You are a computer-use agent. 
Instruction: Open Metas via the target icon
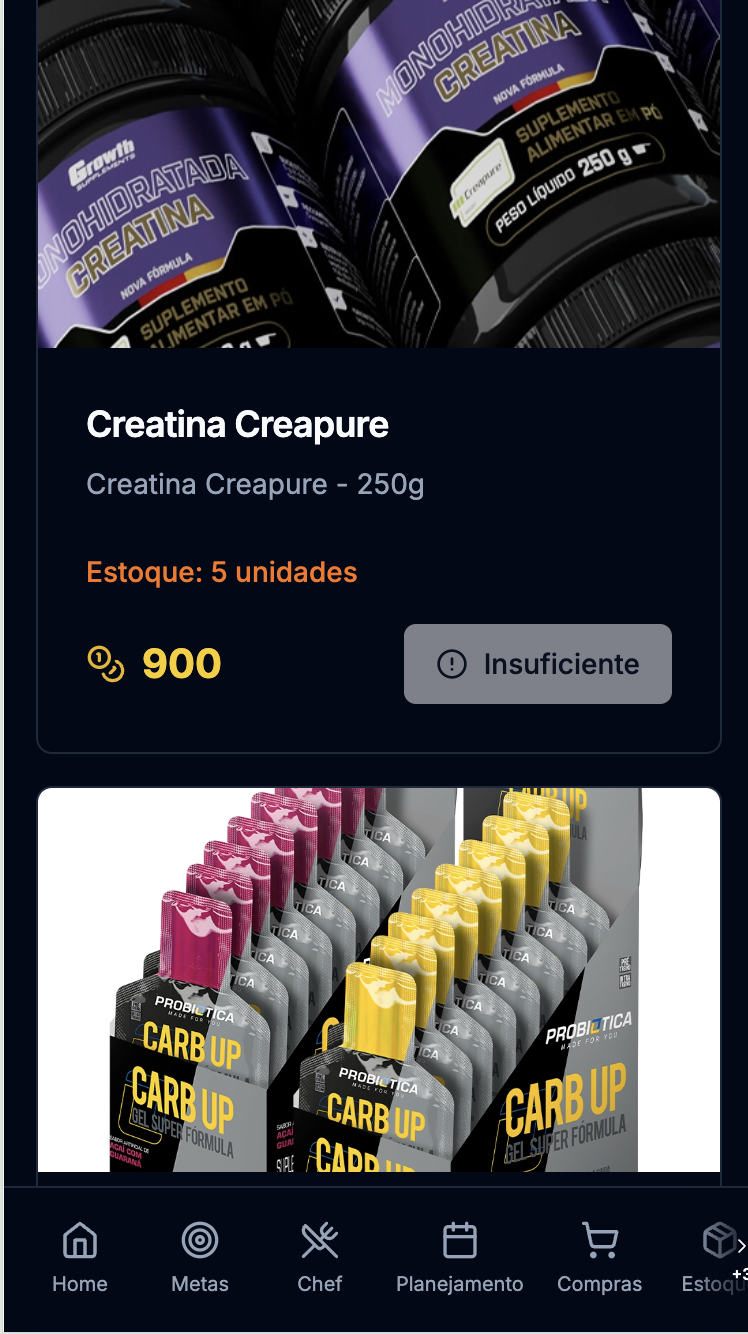pyautogui.click(x=200, y=1241)
